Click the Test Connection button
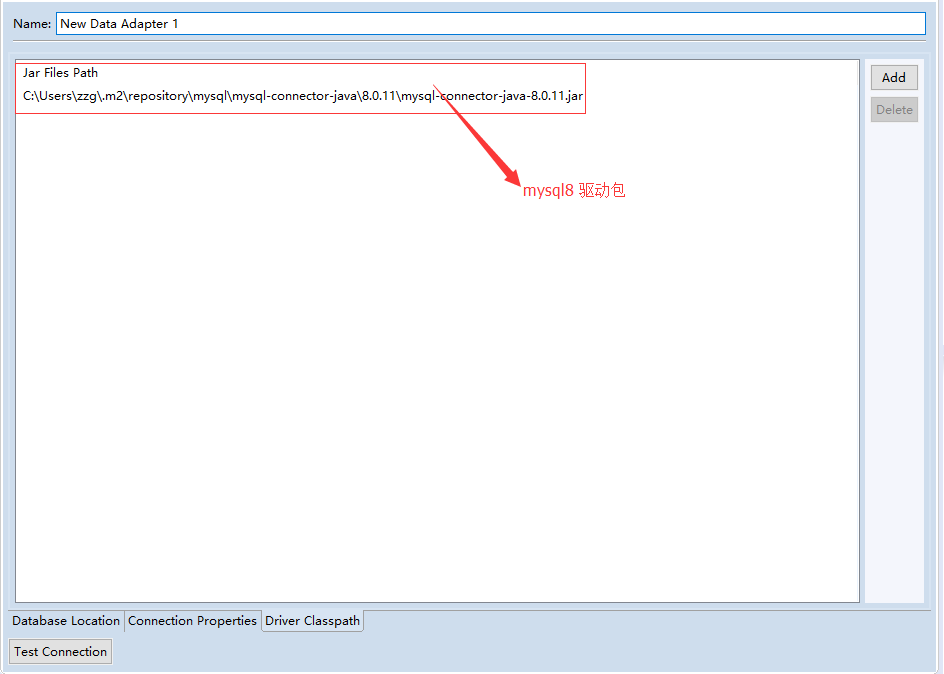 60,652
